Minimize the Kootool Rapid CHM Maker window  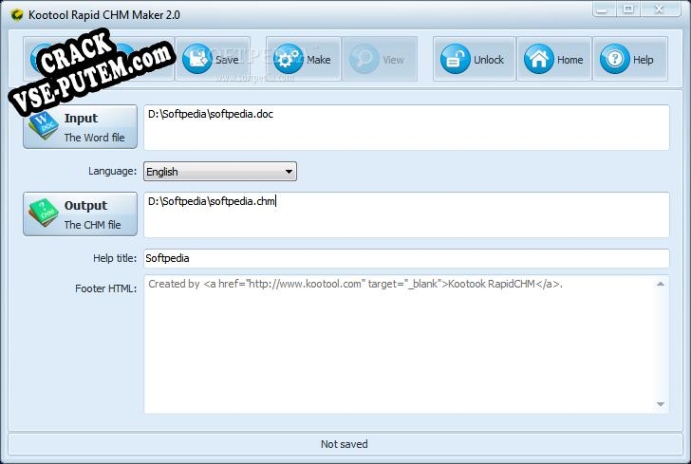[x=603, y=9]
